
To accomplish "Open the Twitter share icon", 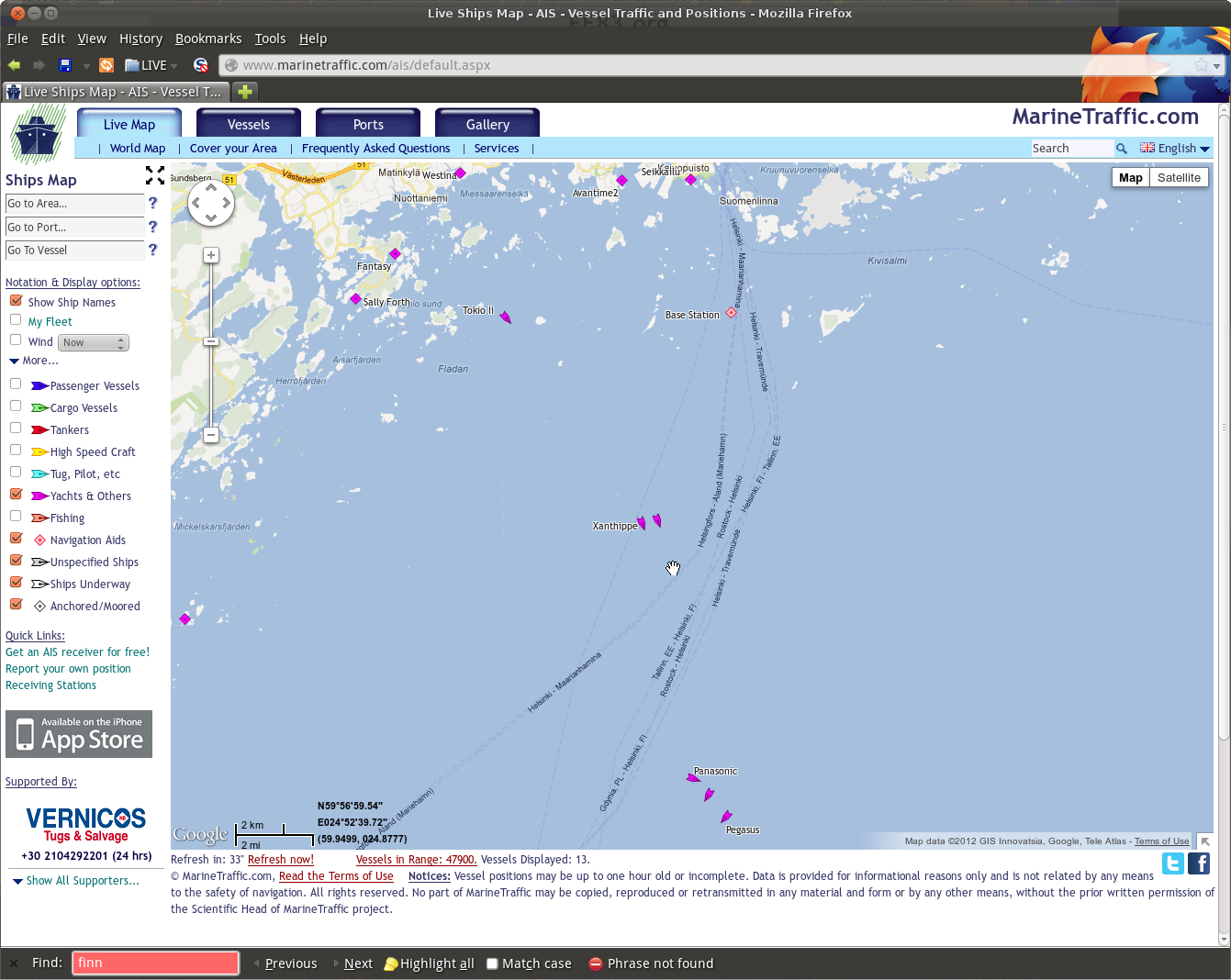I will pyautogui.click(x=1173, y=863).
